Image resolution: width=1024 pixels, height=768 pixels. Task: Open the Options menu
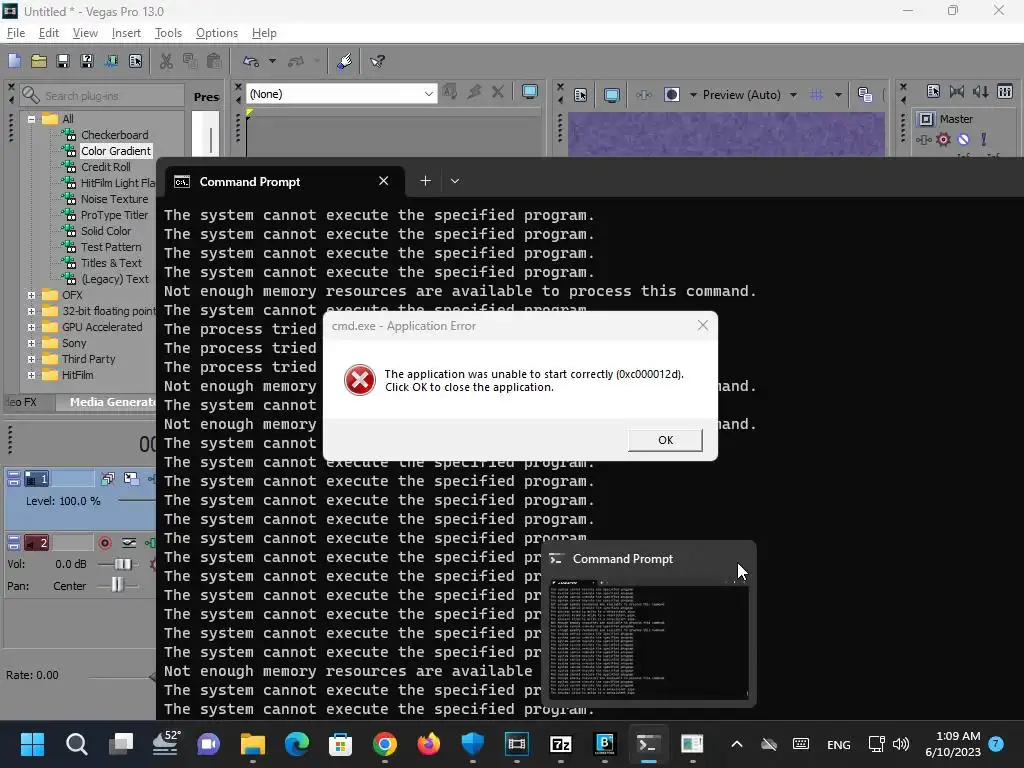[x=217, y=33]
